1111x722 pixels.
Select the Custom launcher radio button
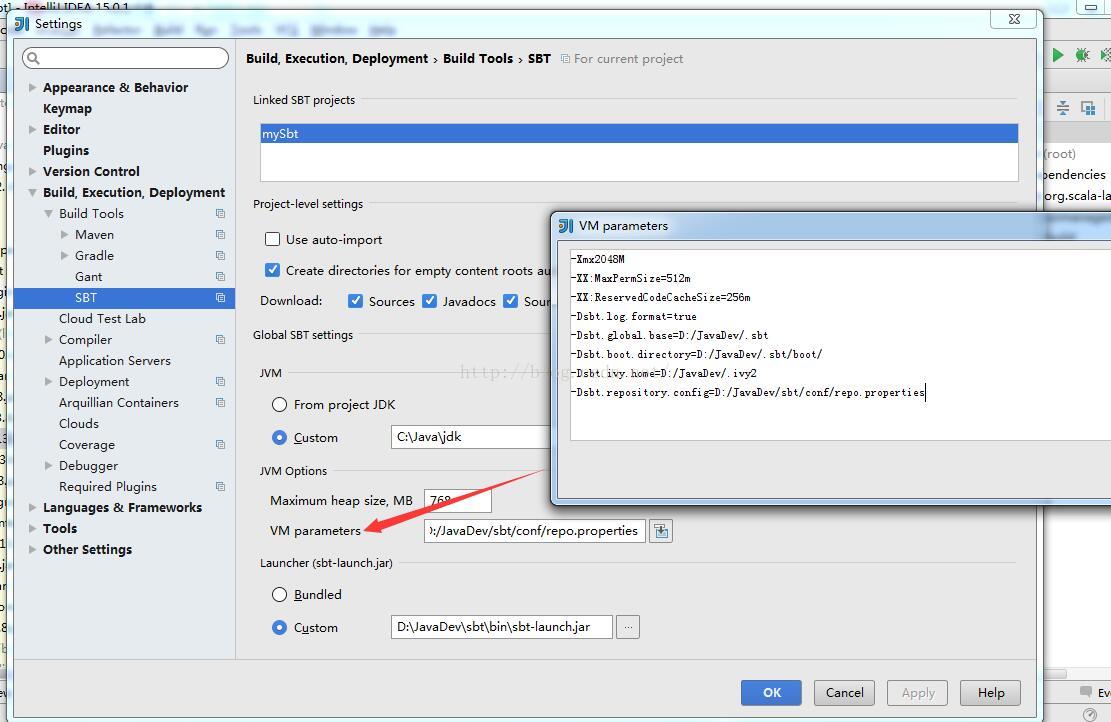[279, 628]
